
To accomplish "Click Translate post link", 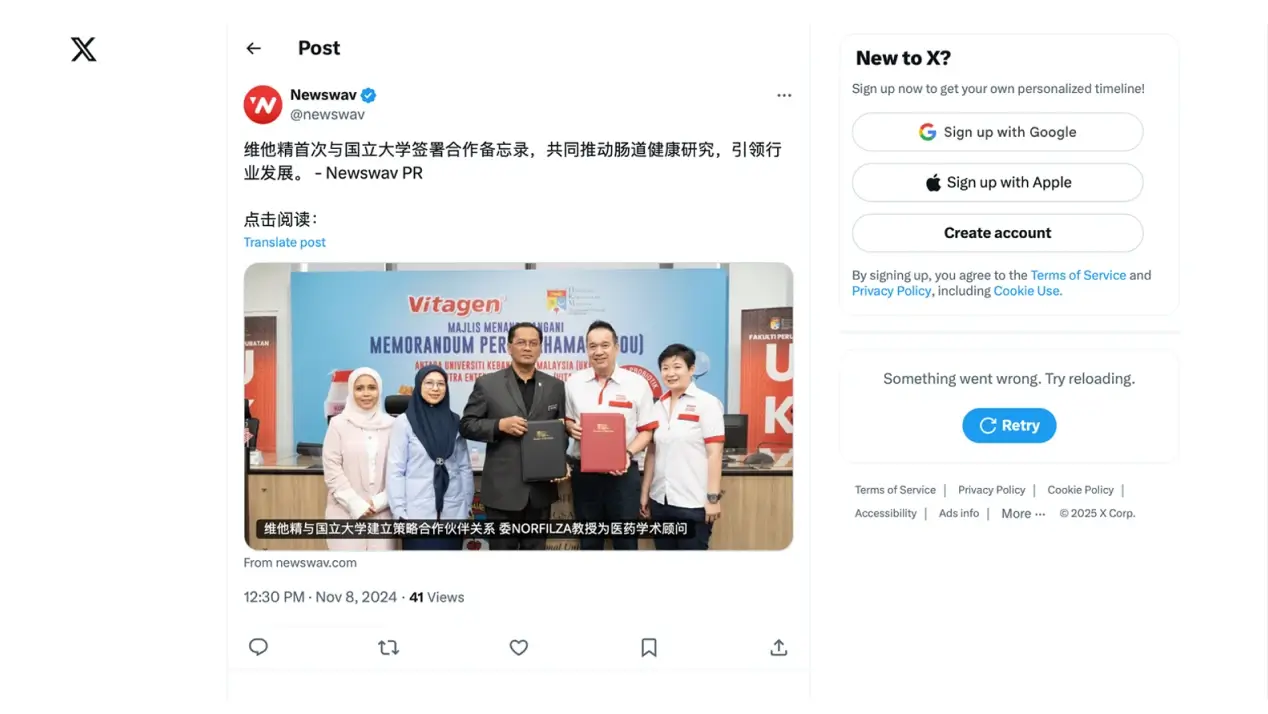I will (x=285, y=242).
